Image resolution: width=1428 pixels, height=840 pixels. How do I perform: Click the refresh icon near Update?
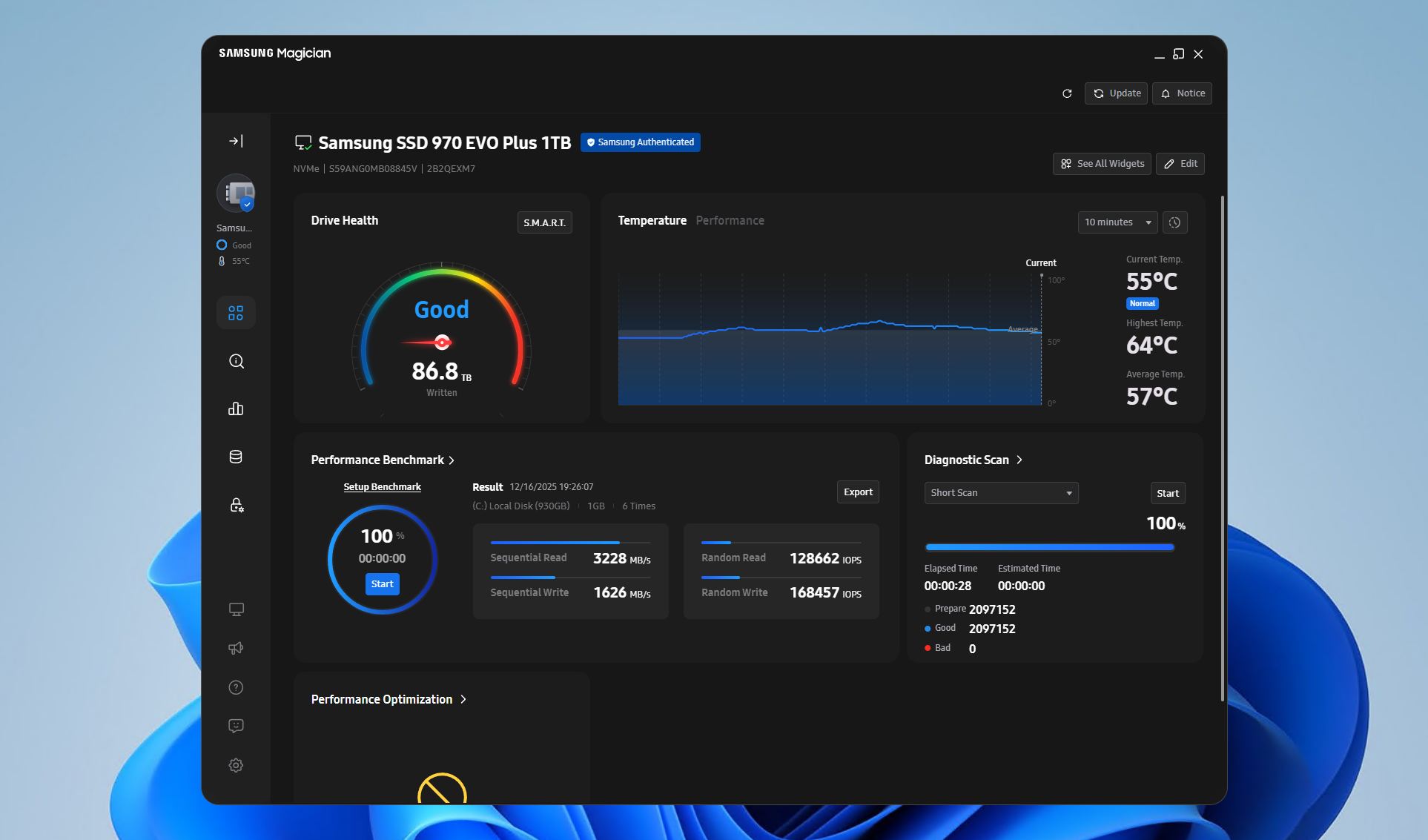1068,93
